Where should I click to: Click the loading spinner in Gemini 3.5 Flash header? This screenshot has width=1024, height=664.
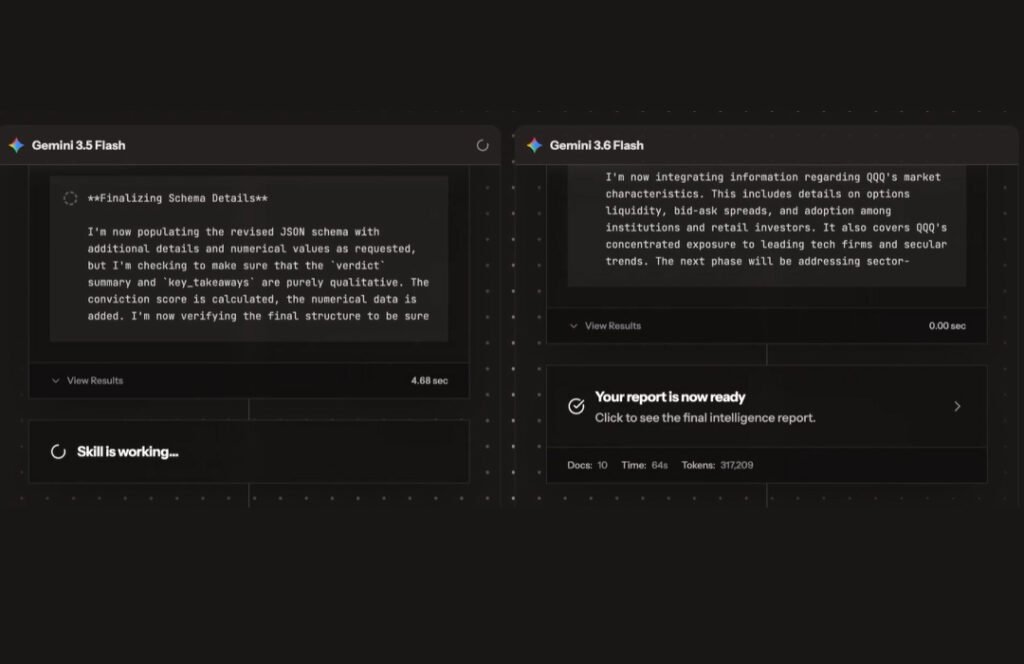[482, 146]
